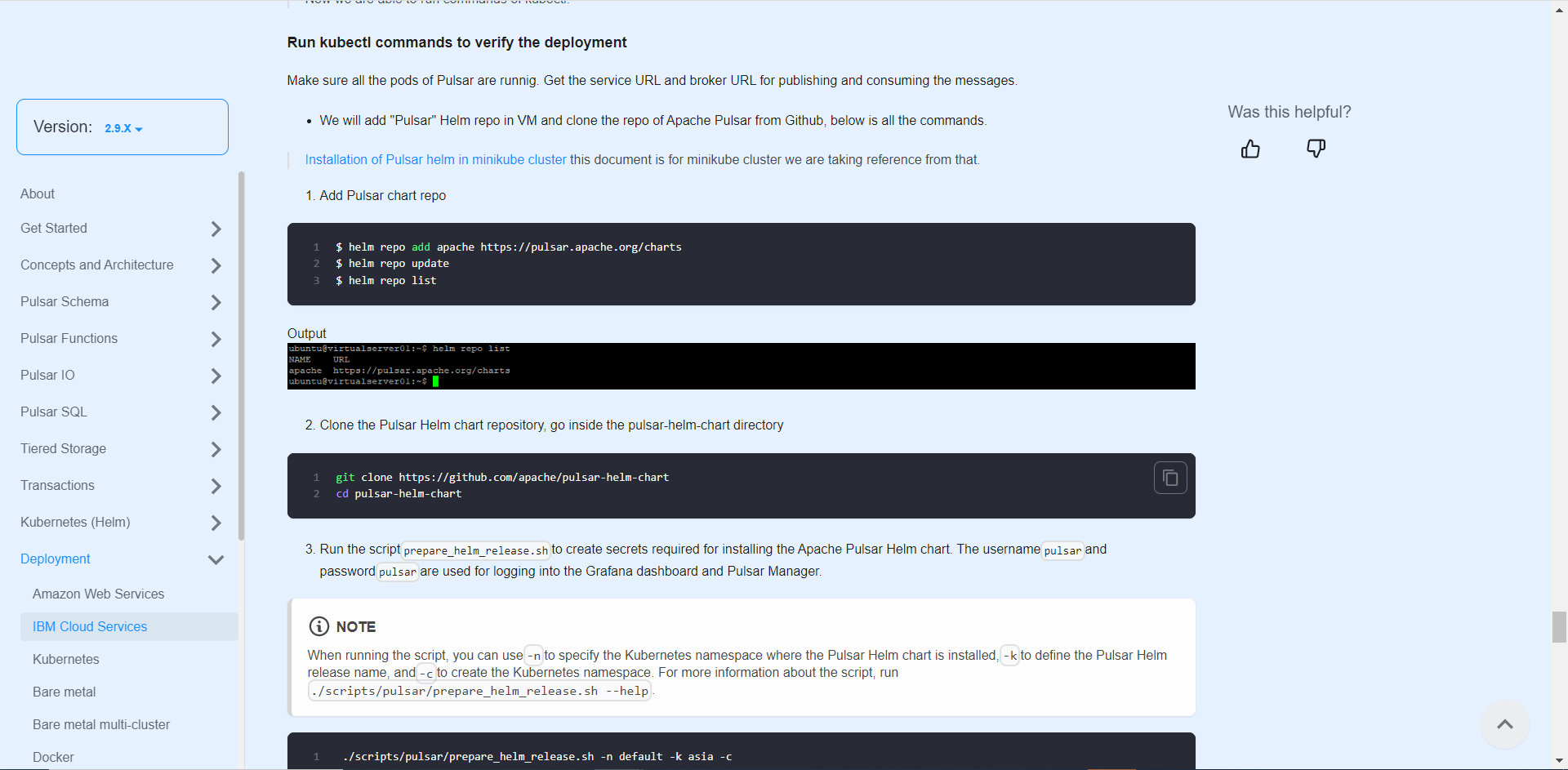Collapse the Deployment section chevron
1568x770 pixels.
point(216,559)
